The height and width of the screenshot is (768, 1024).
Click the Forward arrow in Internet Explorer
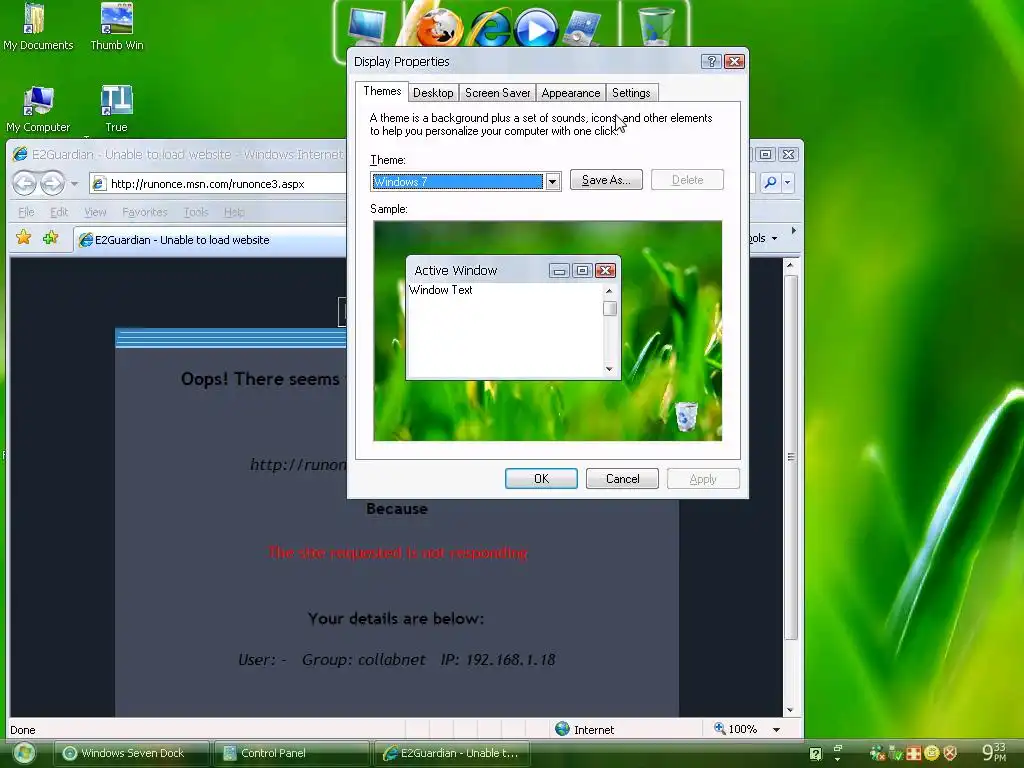52,183
